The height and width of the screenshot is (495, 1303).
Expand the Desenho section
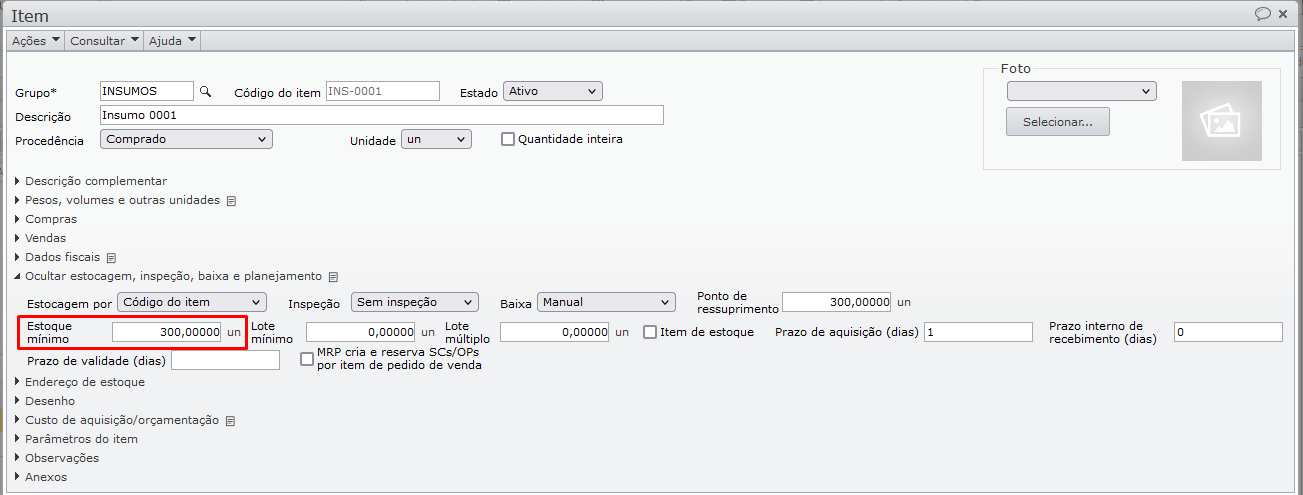click(x=45, y=401)
